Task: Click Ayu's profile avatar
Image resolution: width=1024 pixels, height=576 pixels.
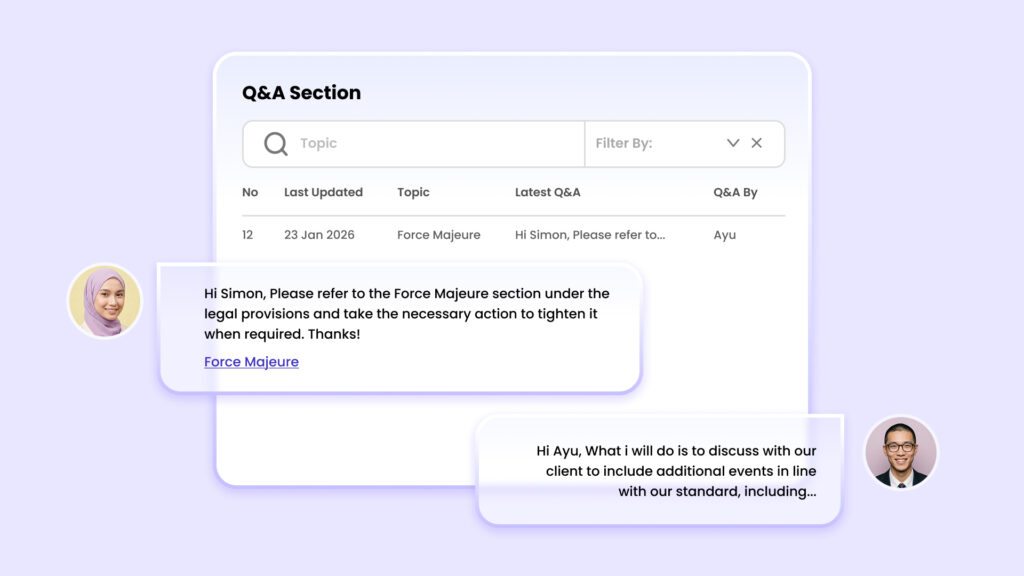Action: (x=105, y=301)
